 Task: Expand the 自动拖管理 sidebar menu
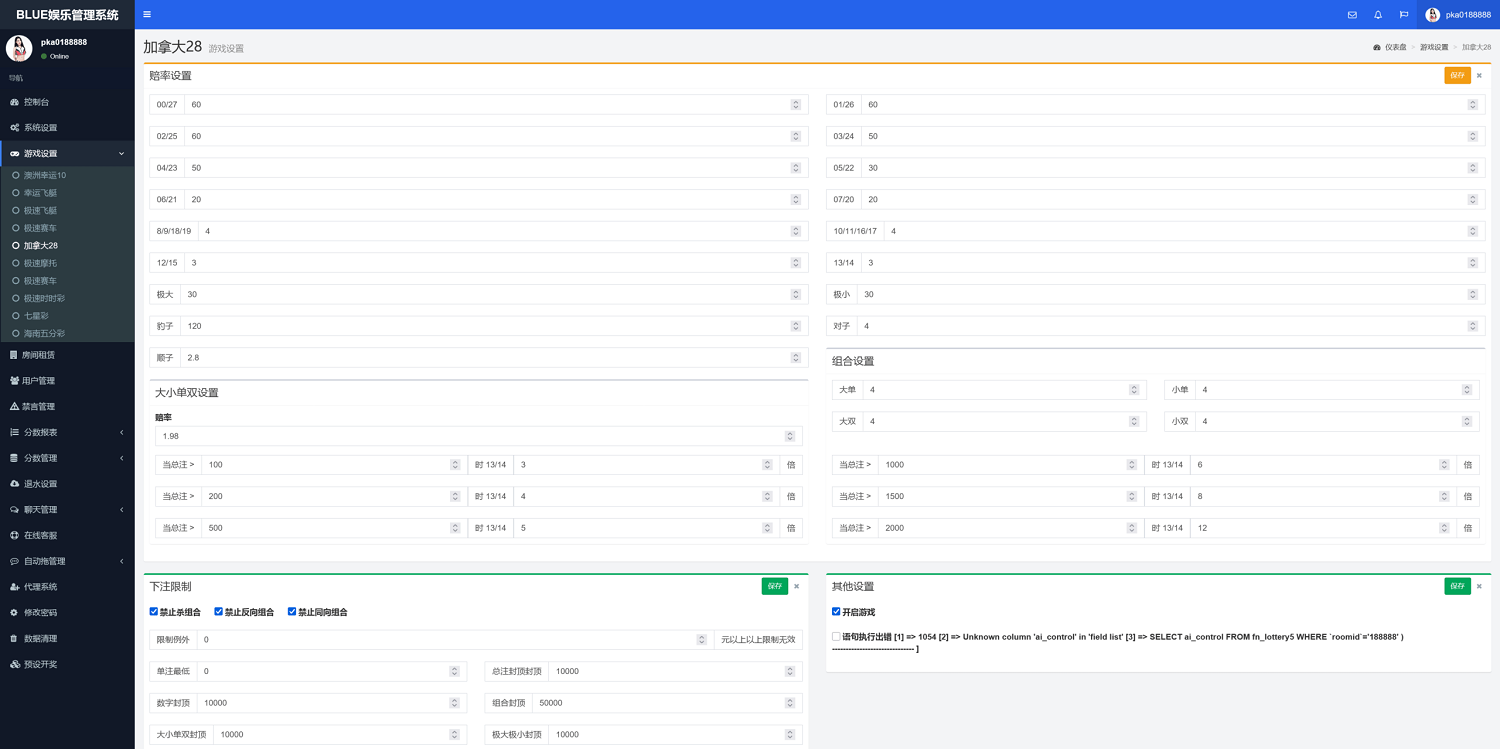click(122, 561)
